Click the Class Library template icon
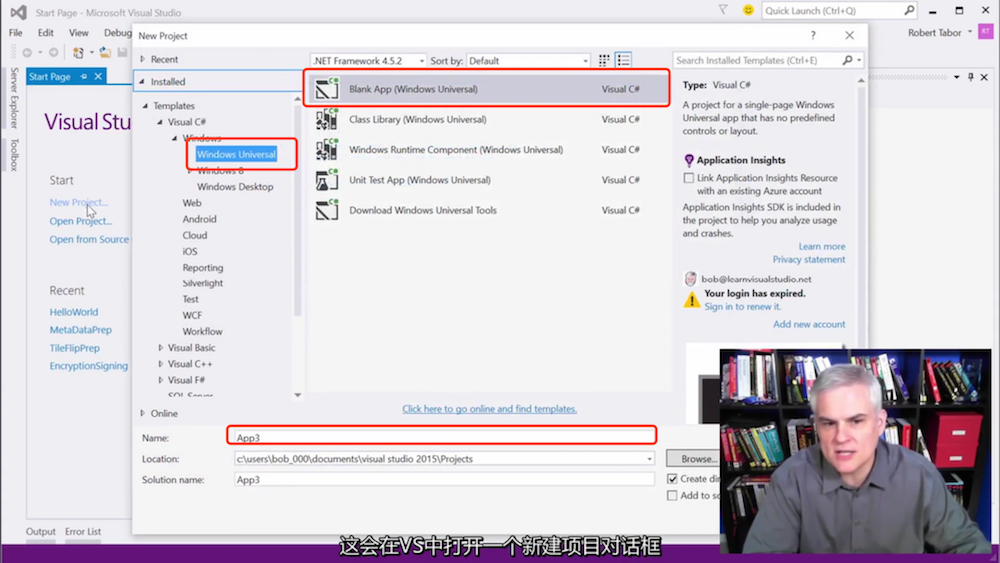Viewport: 1000px width, 563px height. 327,119
